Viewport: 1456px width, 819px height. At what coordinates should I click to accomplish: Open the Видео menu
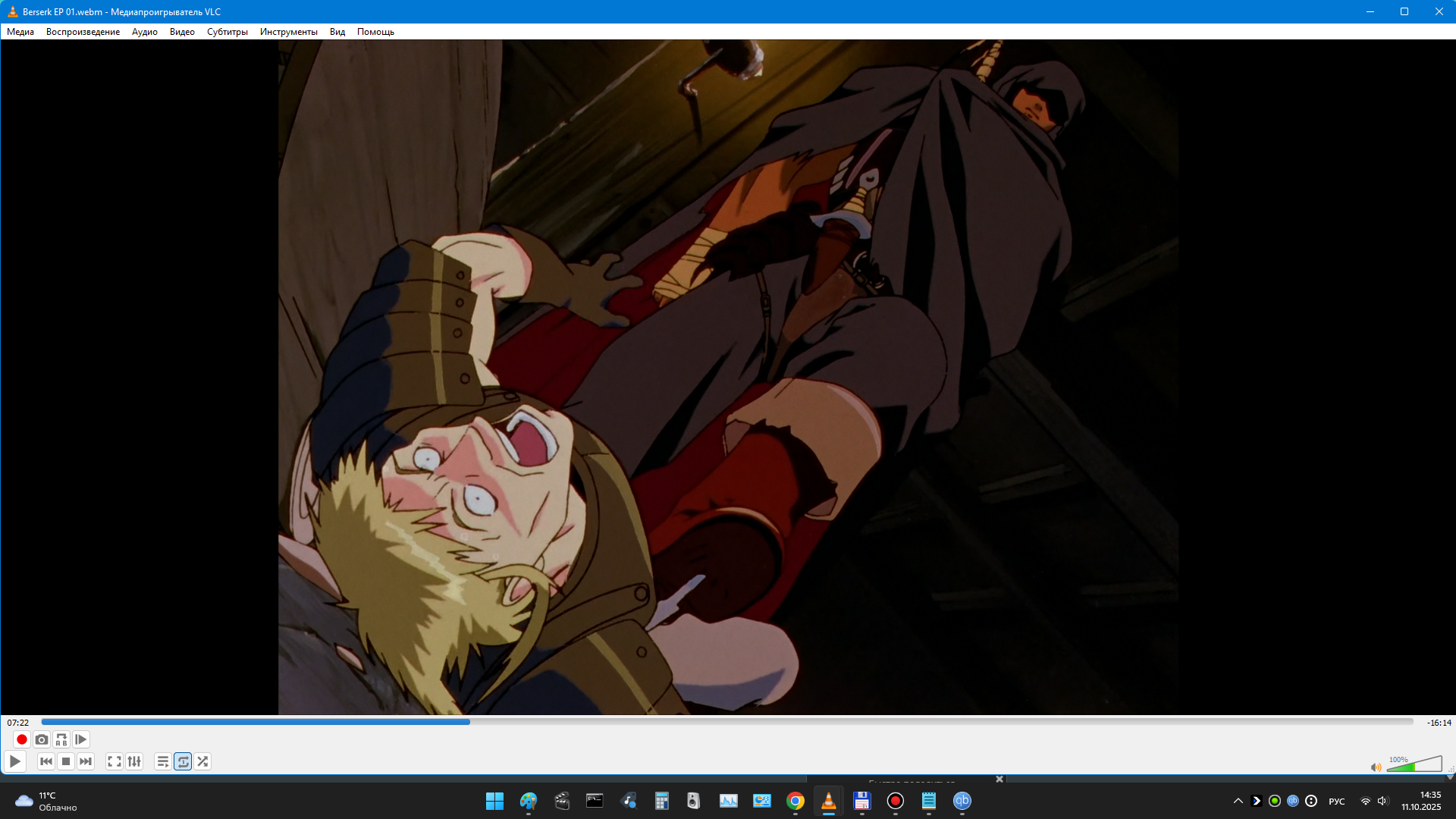[x=182, y=32]
